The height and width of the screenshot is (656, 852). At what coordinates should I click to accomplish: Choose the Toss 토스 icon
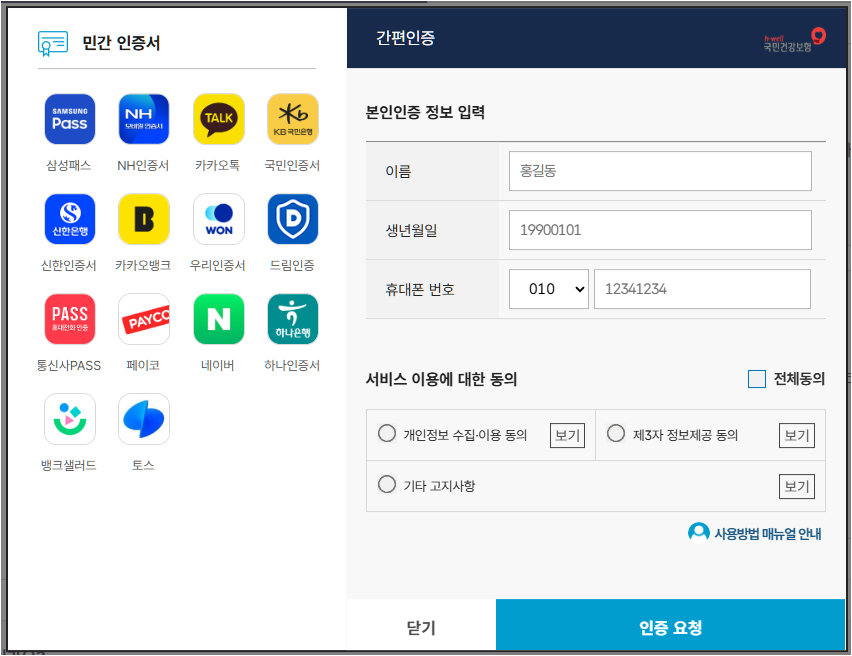(x=144, y=419)
